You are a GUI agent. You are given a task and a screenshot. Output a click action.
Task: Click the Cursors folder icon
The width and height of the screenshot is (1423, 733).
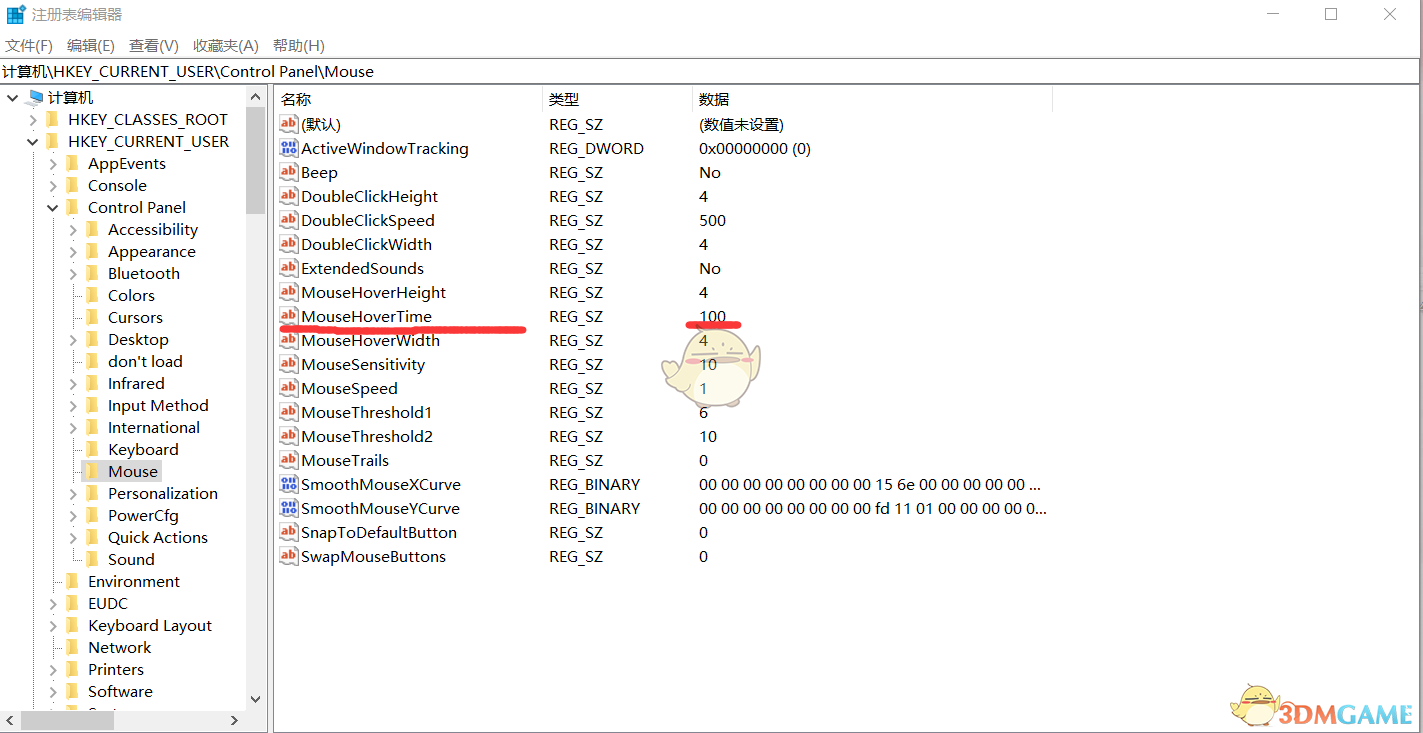(x=93, y=317)
